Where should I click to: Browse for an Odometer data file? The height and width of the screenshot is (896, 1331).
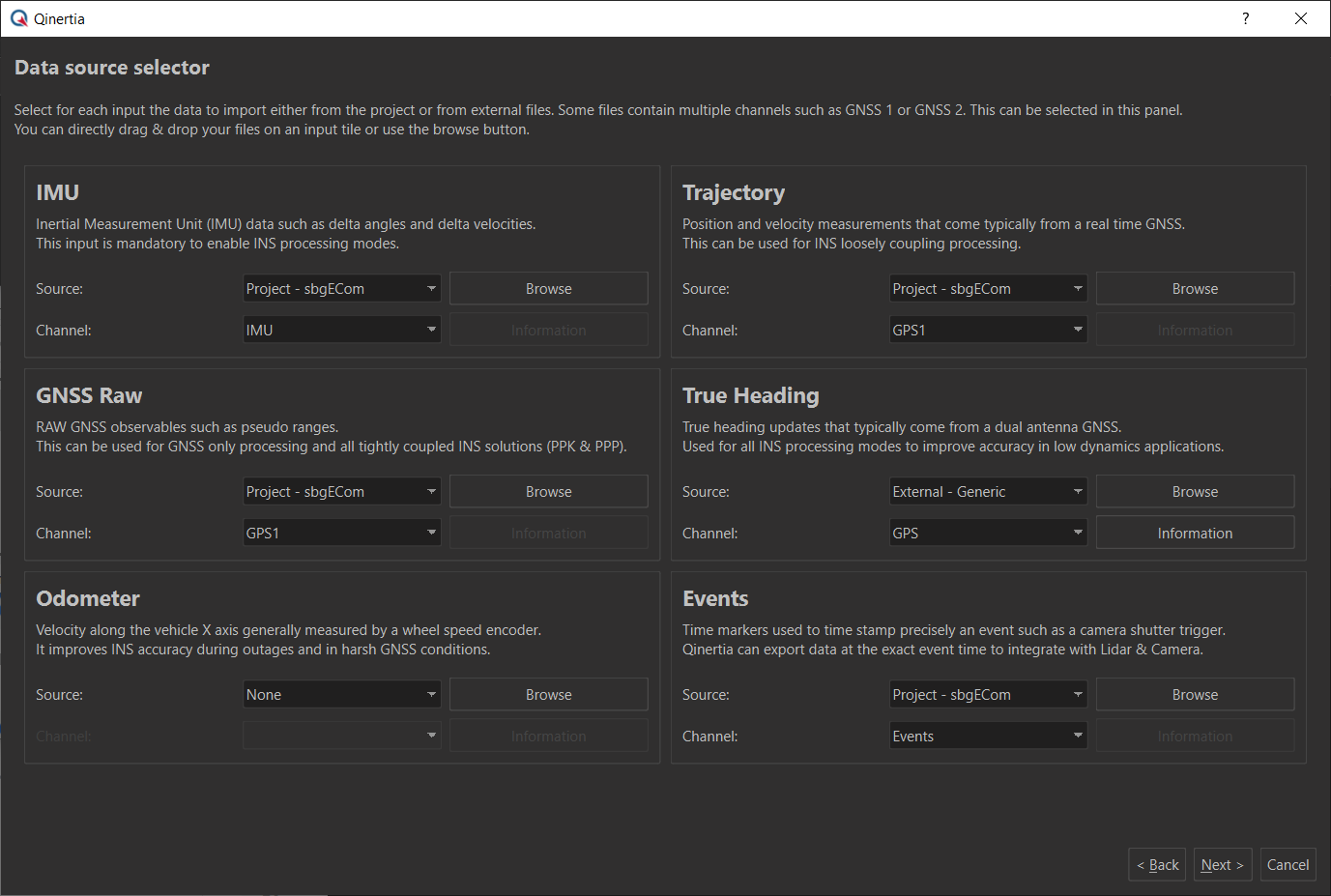[548, 695]
